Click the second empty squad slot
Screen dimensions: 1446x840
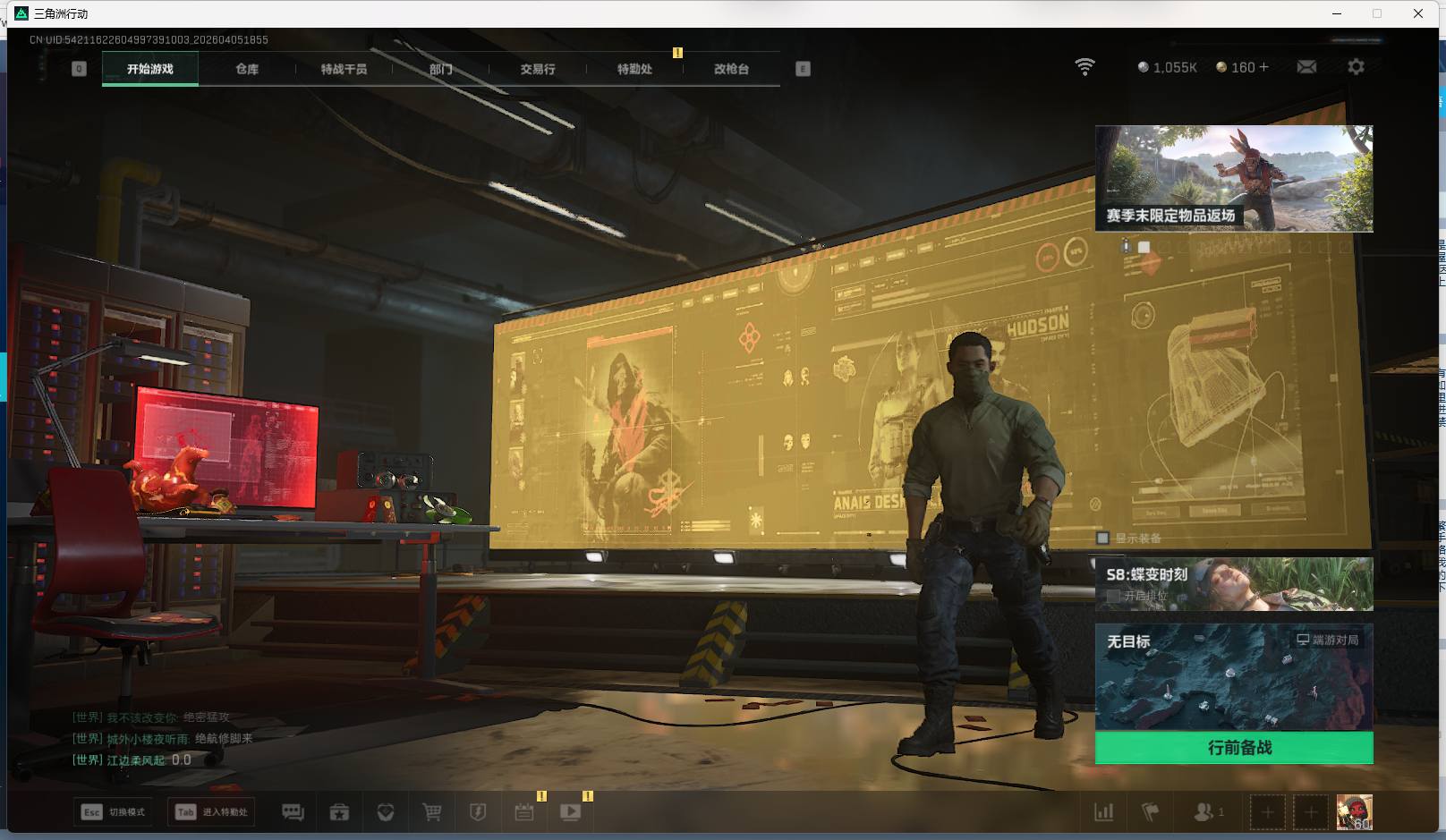(1311, 812)
